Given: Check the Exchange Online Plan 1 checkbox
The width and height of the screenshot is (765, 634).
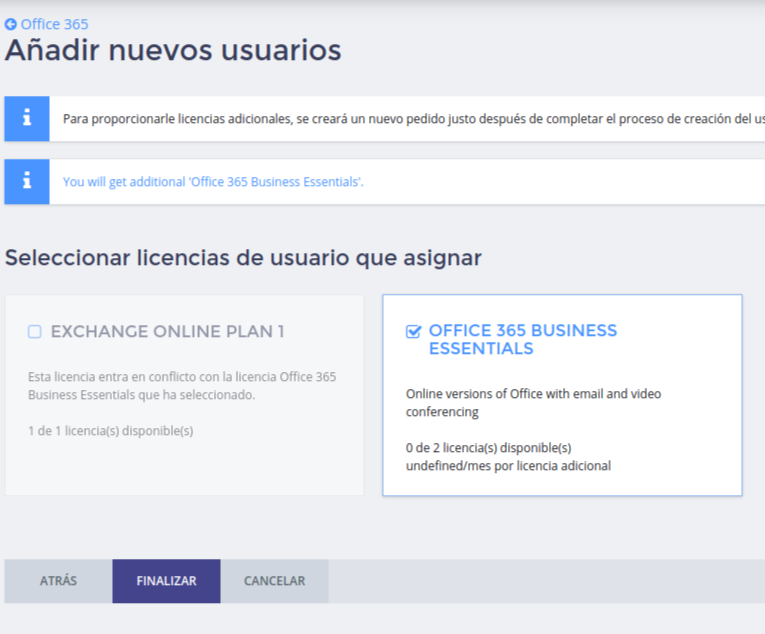Looking at the screenshot, I should [x=35, y=332].
